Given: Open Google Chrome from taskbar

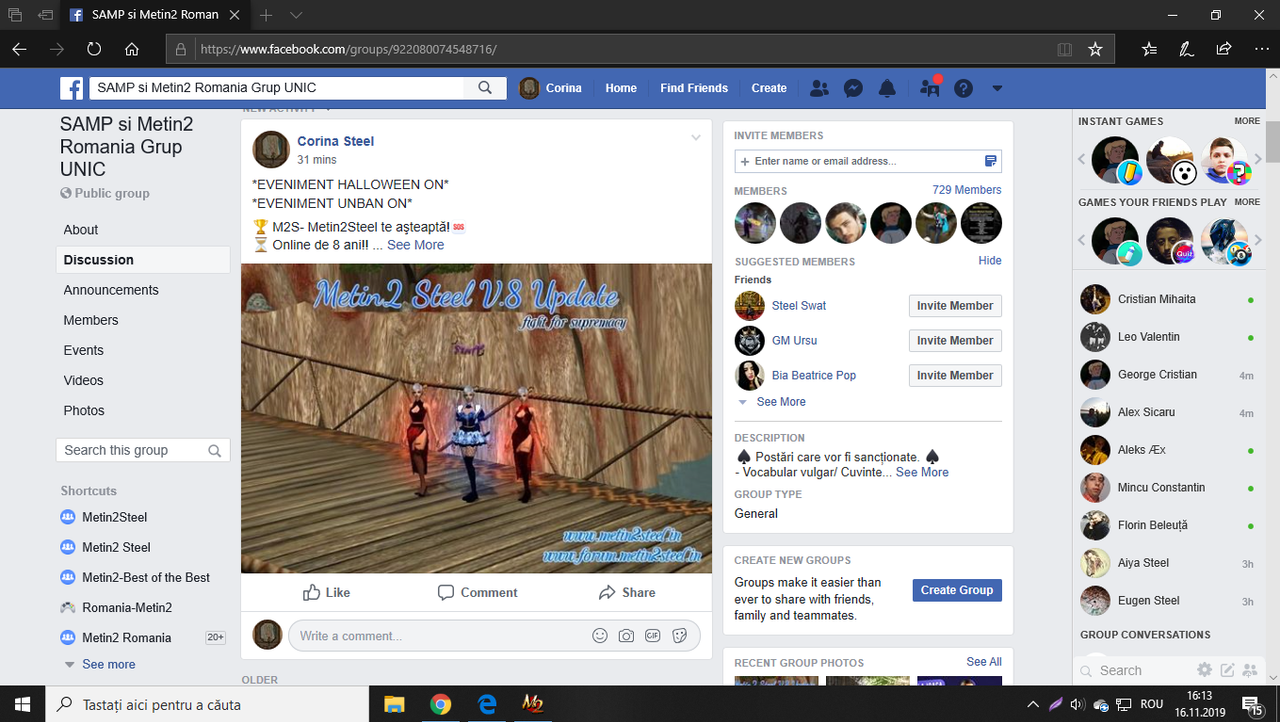Looking at the screenshot, I should pyautogui.click(x=441, y=704).
